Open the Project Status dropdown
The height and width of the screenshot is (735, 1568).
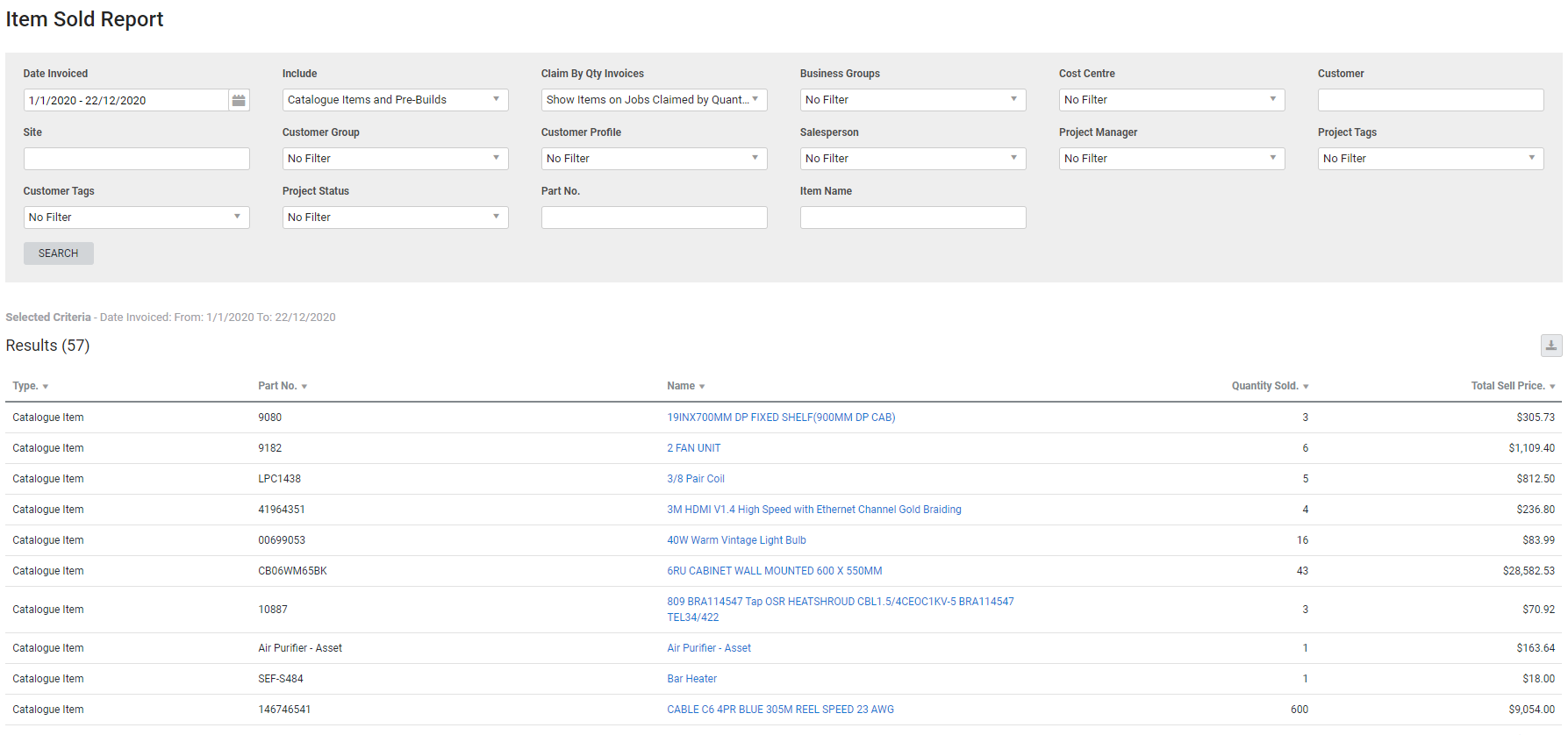(x=395, y=218)
